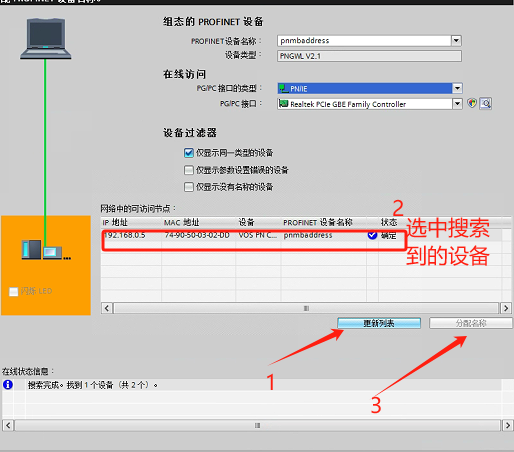514x452 pixels.
Task: Click the 设备类型 PNGWL V2.1 field
Action: coord(369,56)
